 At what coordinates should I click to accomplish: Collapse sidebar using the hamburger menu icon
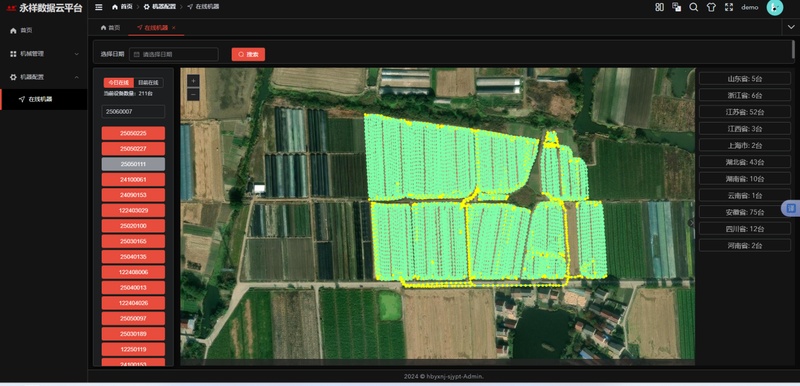[99, 7]
